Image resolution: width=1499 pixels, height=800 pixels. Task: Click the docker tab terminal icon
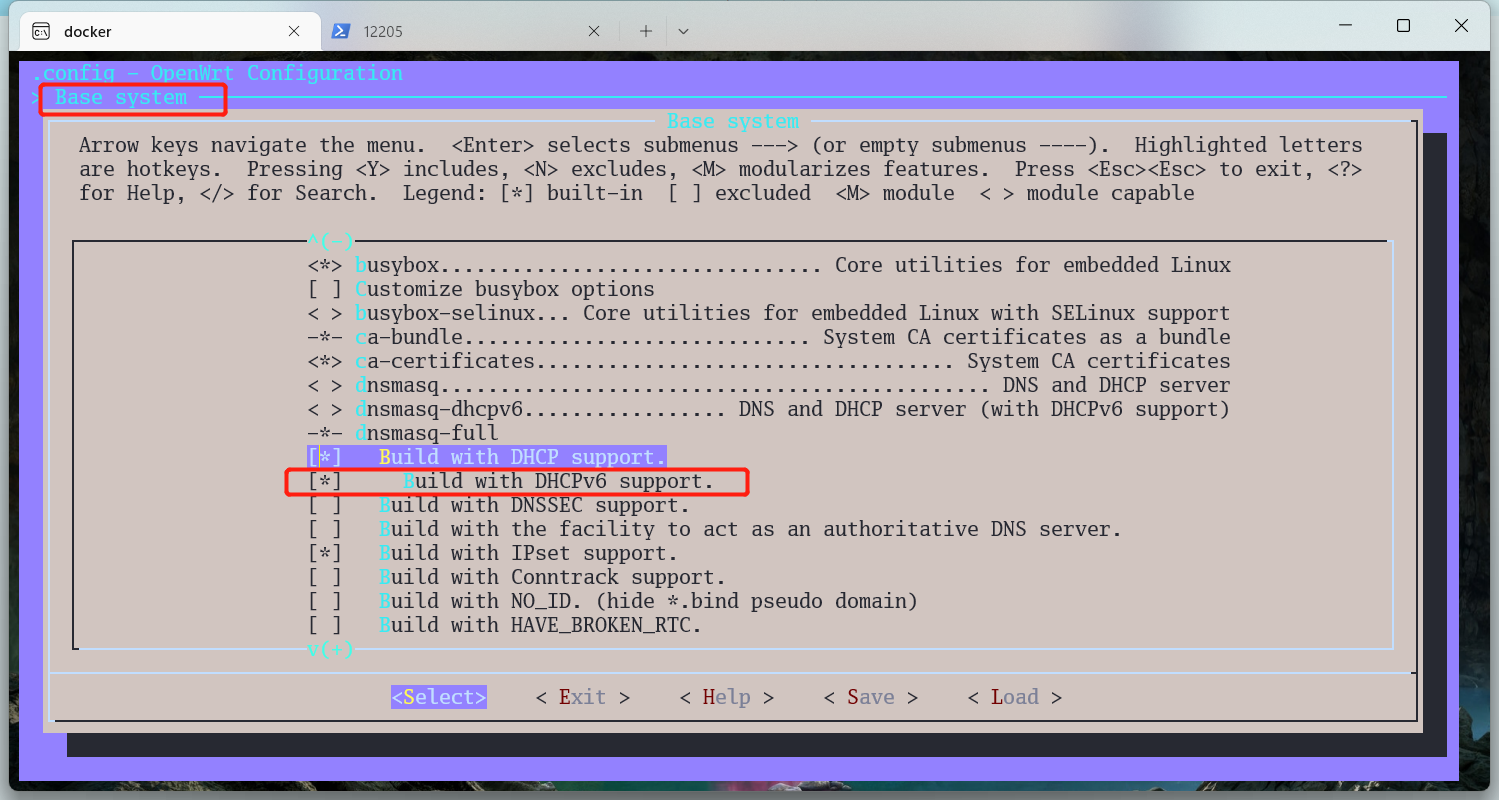(x=41, y=31)
